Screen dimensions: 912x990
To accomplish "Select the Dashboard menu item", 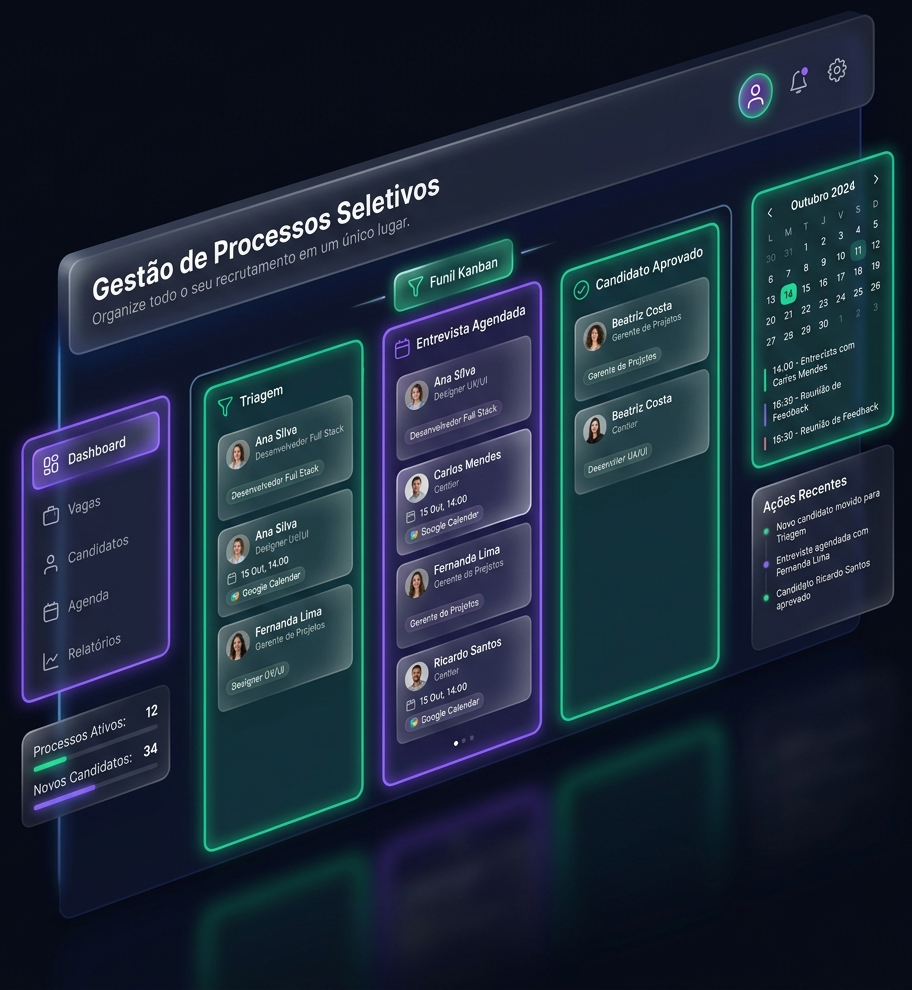I will coord(96,451).
